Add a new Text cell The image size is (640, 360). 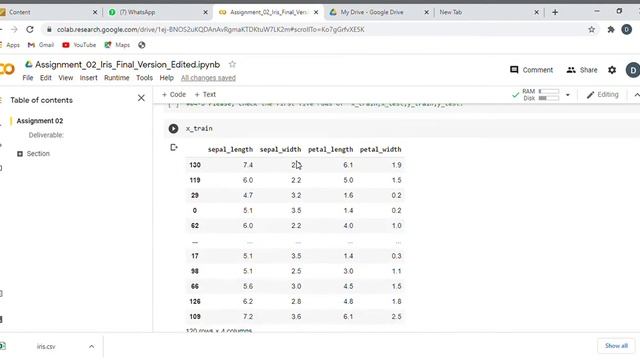point(205,94)
